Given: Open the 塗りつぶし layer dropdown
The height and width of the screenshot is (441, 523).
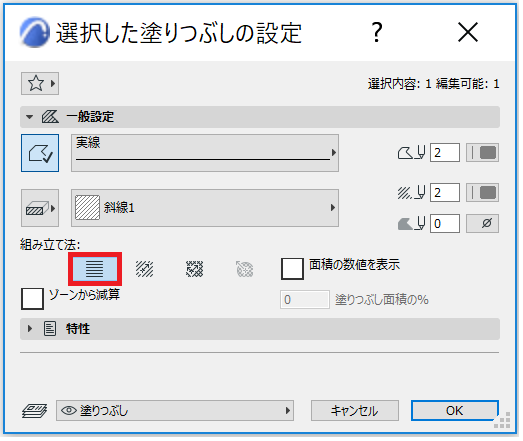Looking at the screenshot, I should click(x=175, y=411).
